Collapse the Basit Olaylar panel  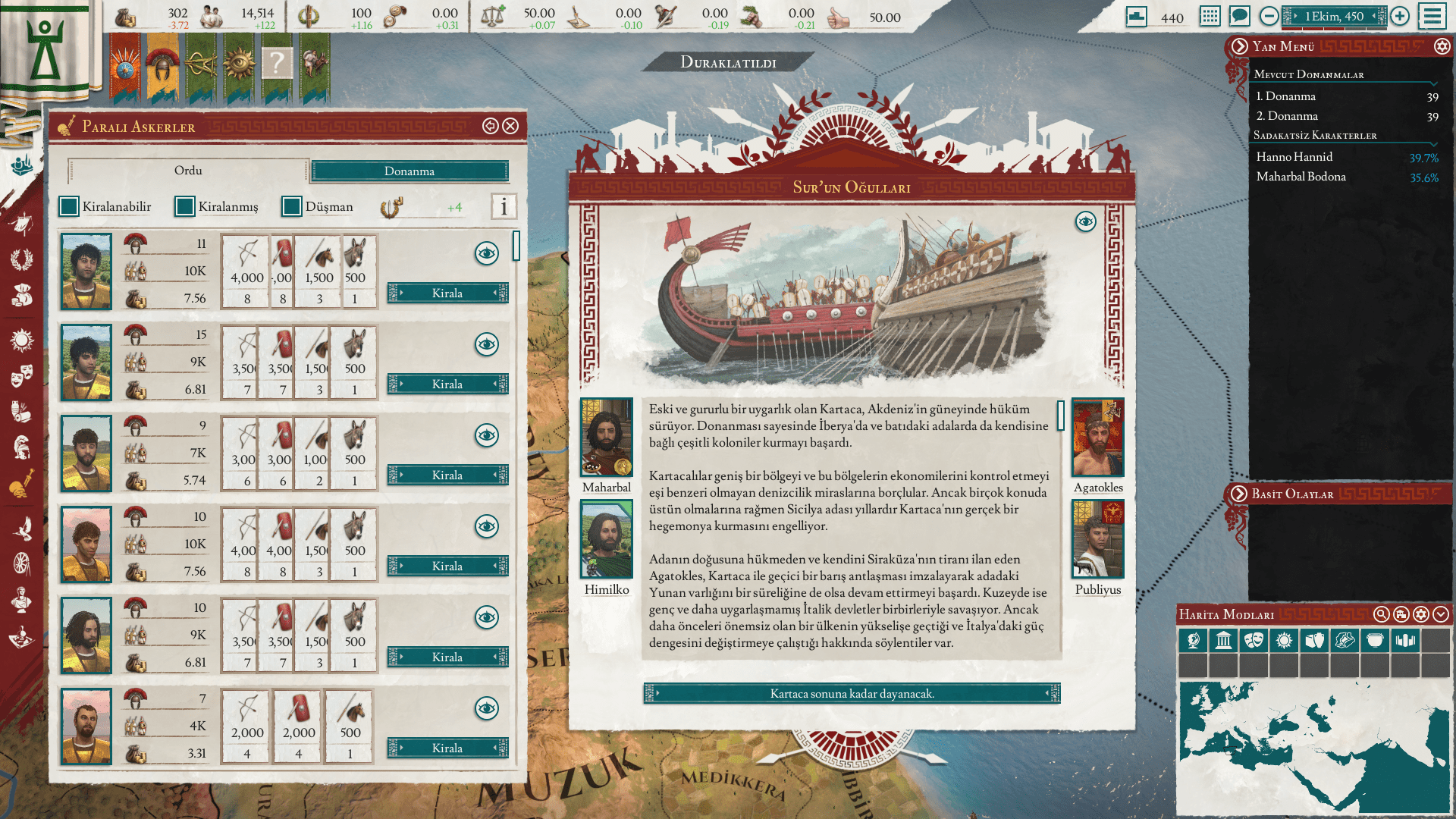(1239, 494)
